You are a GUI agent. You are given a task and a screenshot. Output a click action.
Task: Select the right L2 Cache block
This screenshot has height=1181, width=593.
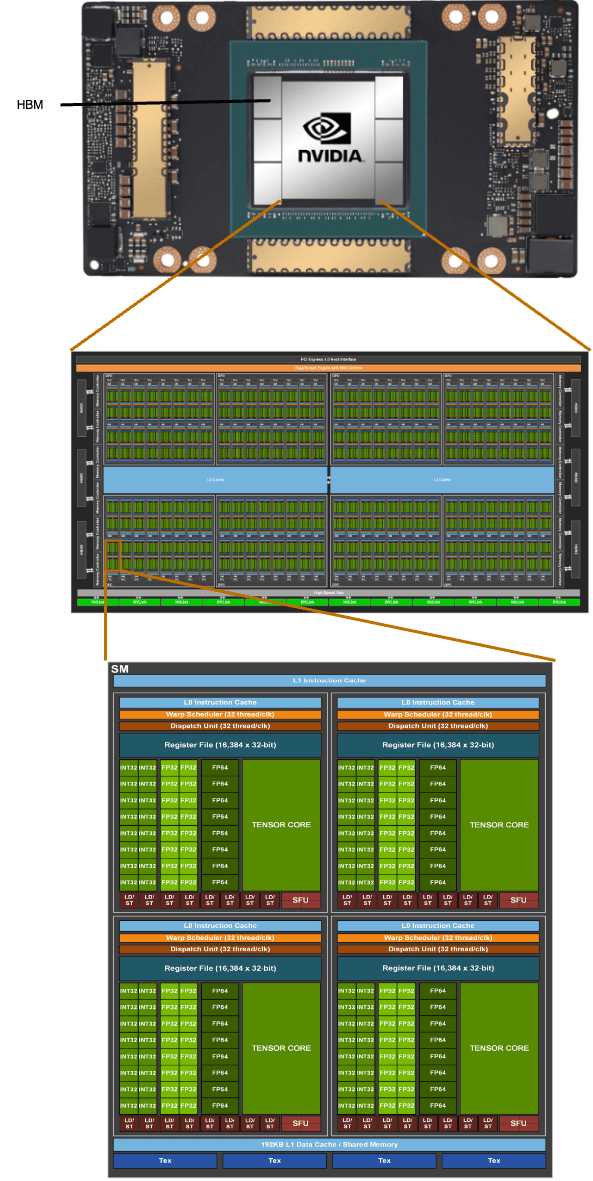pos(443,480)
